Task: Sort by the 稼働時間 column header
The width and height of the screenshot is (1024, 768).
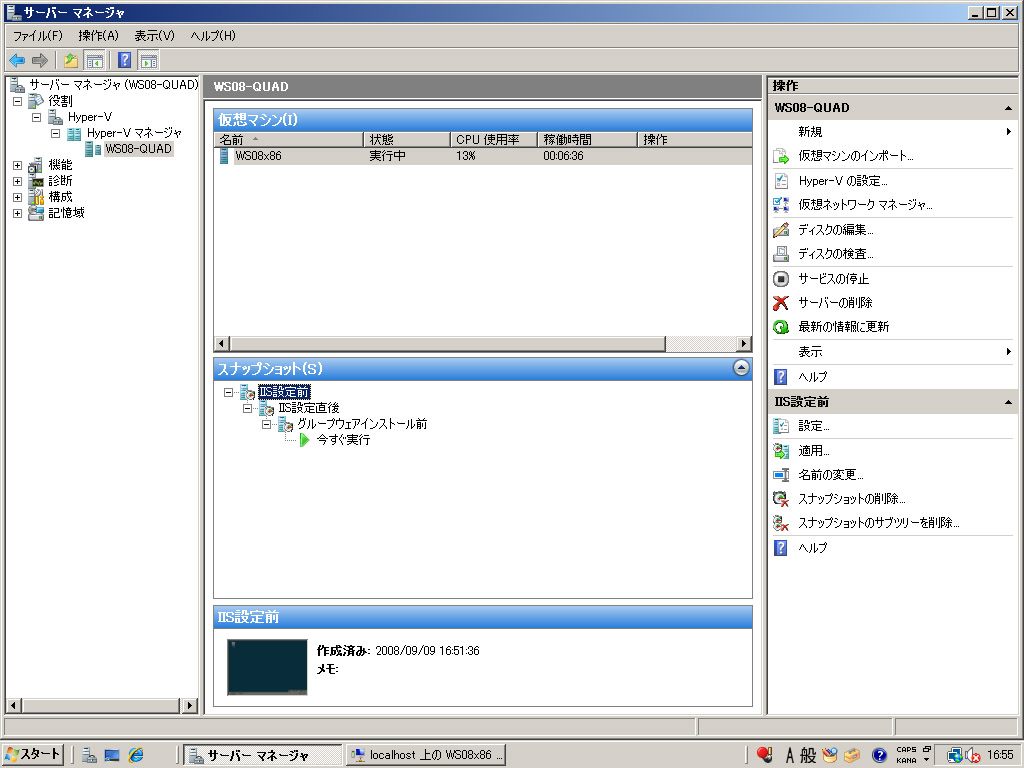Action: [x=586, y=140]
